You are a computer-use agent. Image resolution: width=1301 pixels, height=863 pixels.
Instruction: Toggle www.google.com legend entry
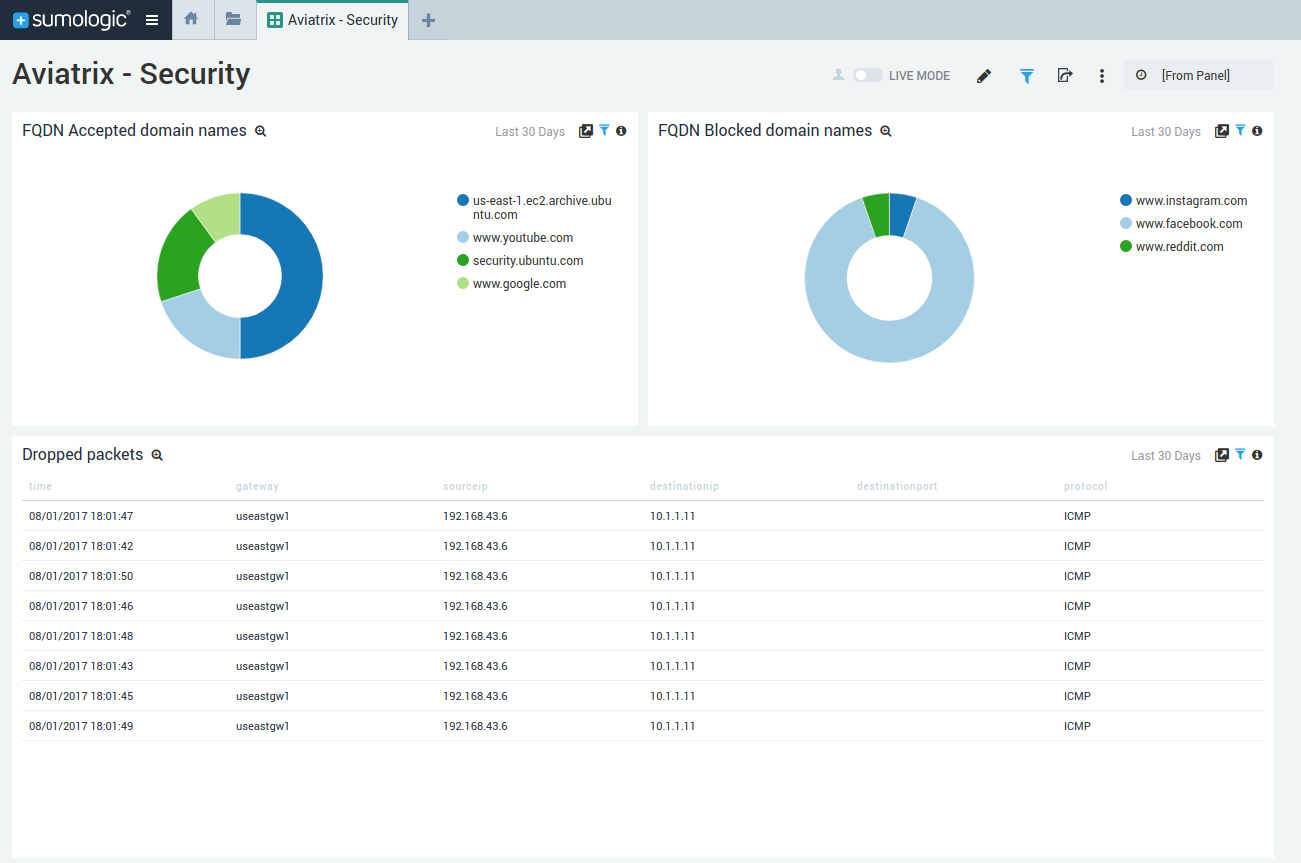(x=512, y=284)
